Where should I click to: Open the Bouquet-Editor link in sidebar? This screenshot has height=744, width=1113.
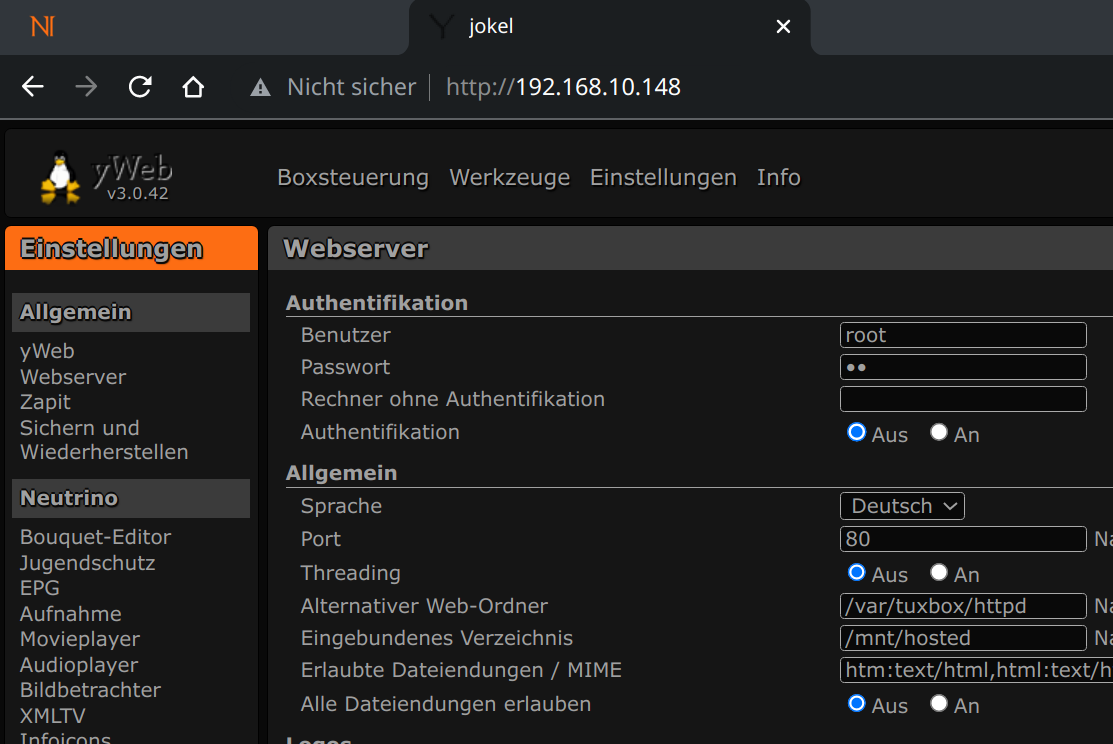coord(95,537)
